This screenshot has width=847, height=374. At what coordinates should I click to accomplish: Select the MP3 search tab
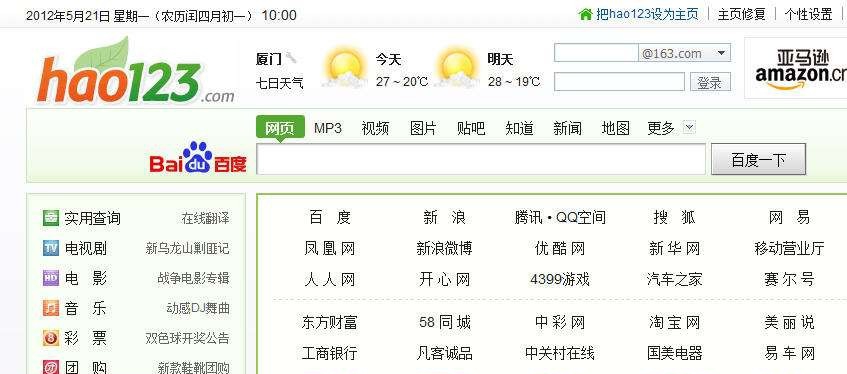[328, 128]
